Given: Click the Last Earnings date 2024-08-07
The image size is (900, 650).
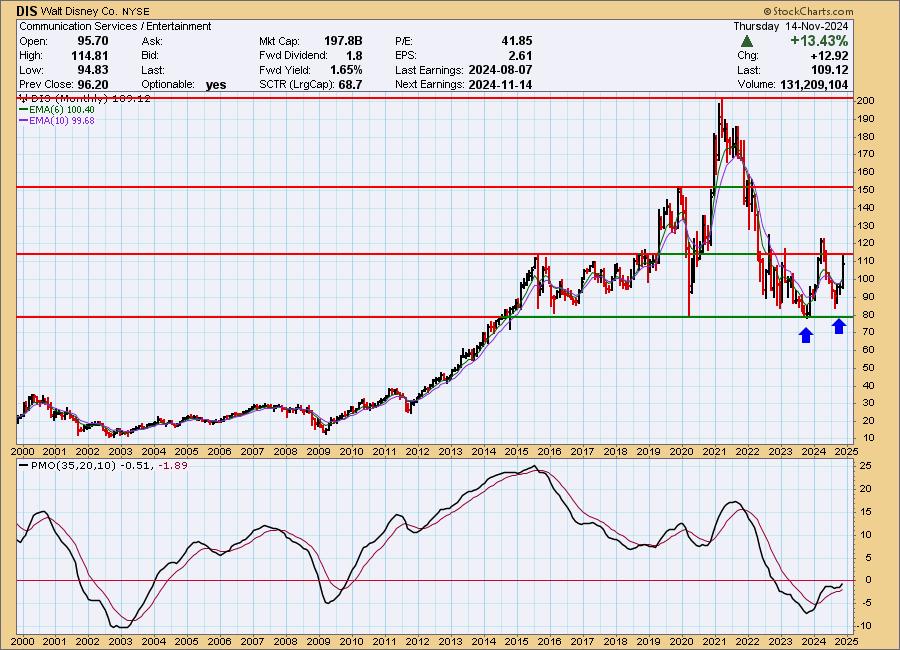Looking at the screenshot, I should pos(501,70).
